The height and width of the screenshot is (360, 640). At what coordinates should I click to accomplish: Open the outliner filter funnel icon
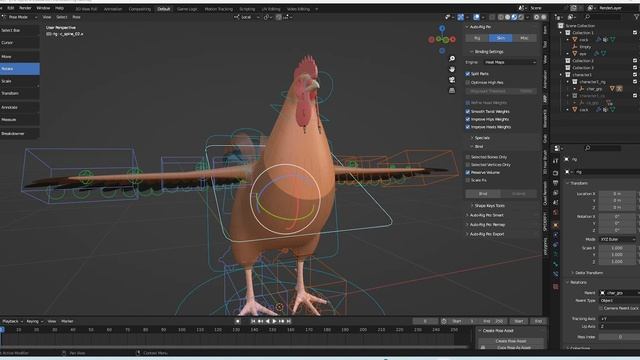point(637,17)
